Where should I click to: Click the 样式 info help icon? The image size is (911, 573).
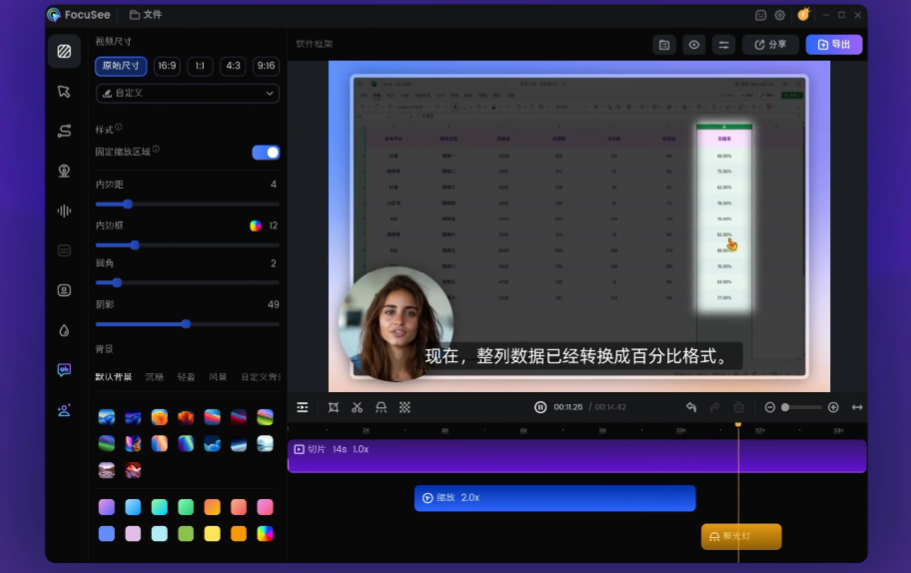tap(119, 127)
